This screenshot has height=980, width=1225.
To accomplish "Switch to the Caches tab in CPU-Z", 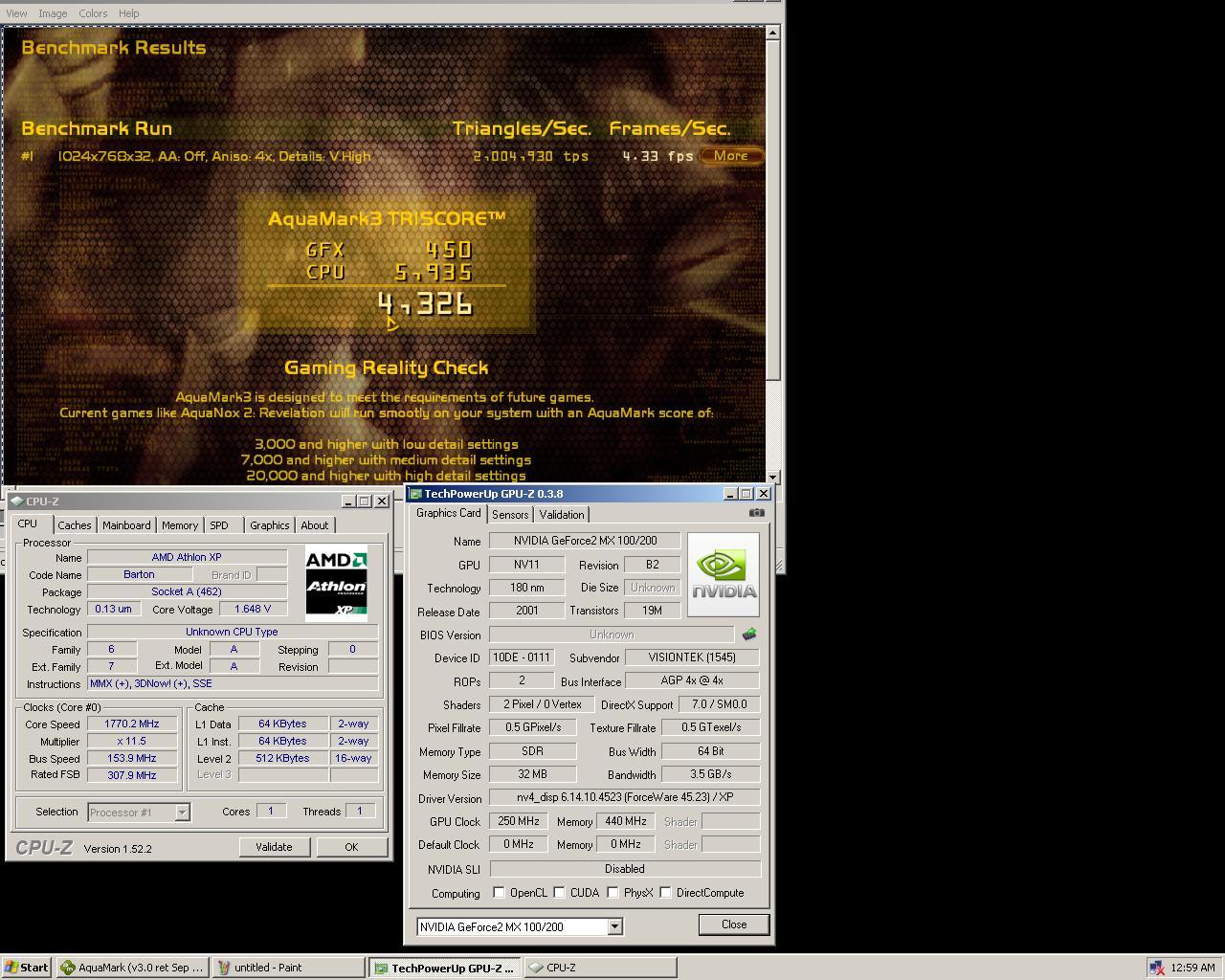I will pos(74,525).
